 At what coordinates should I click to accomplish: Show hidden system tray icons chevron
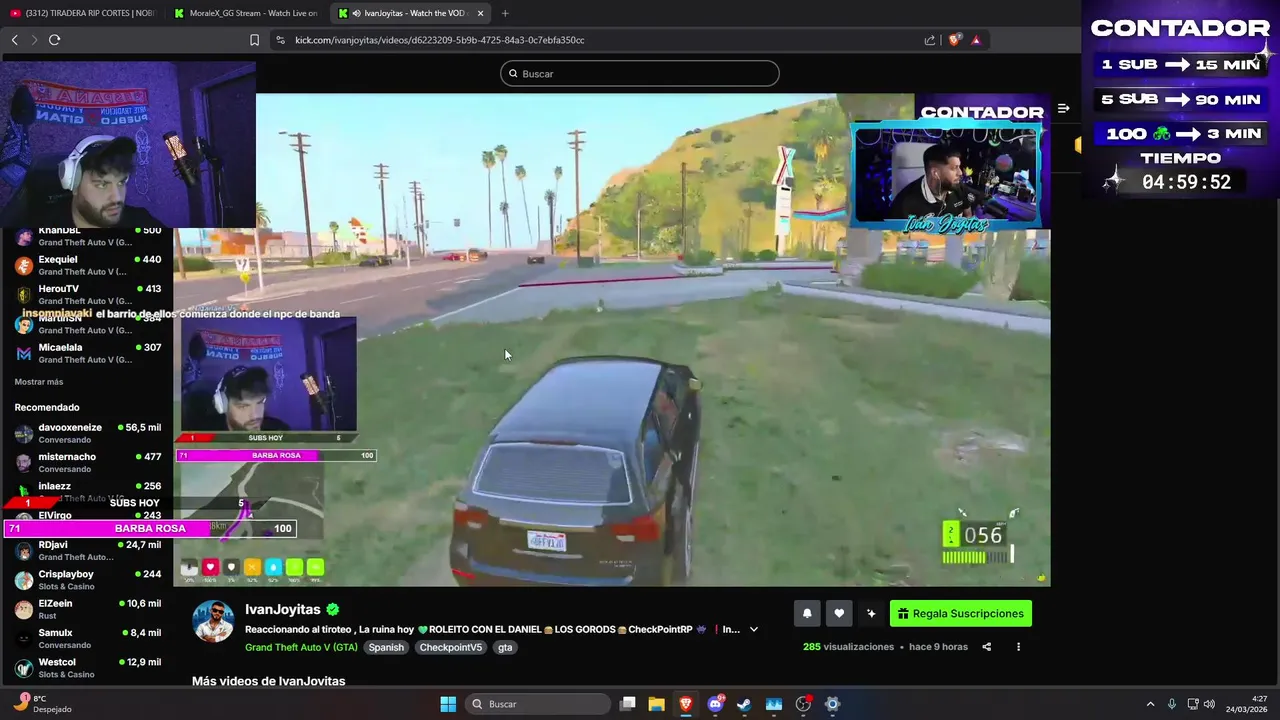point(1150,704)
